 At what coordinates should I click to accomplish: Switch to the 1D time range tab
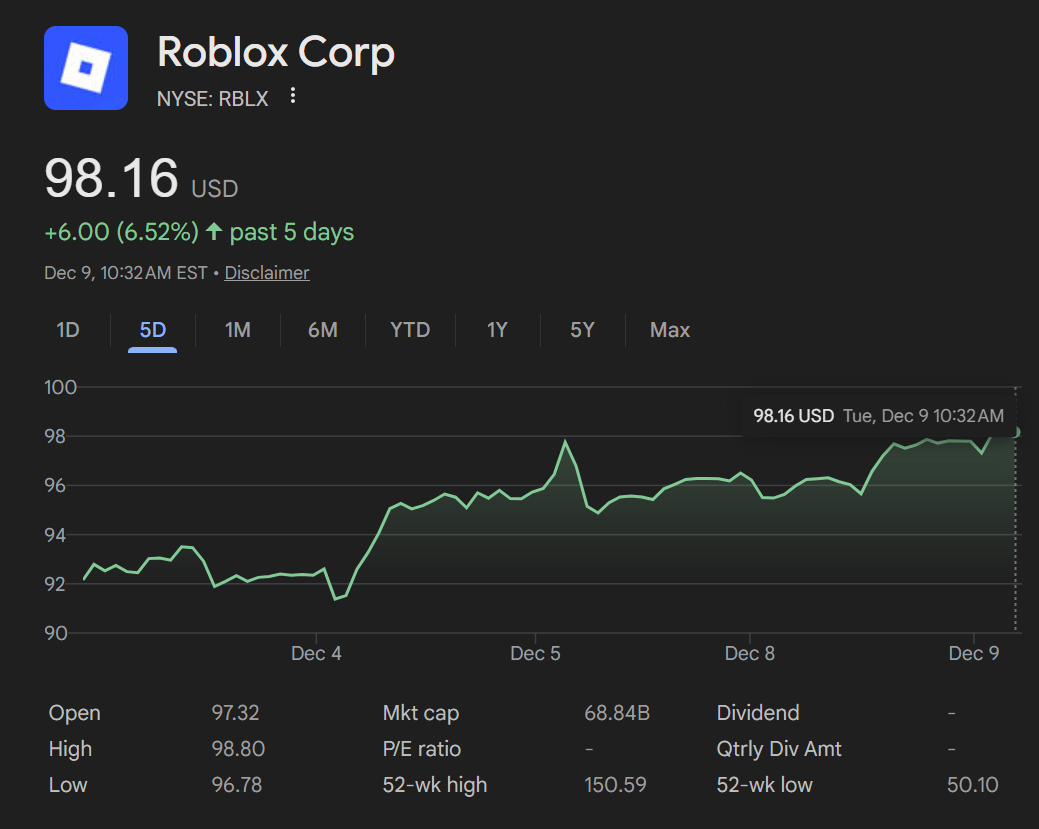[x=68, y=329]
